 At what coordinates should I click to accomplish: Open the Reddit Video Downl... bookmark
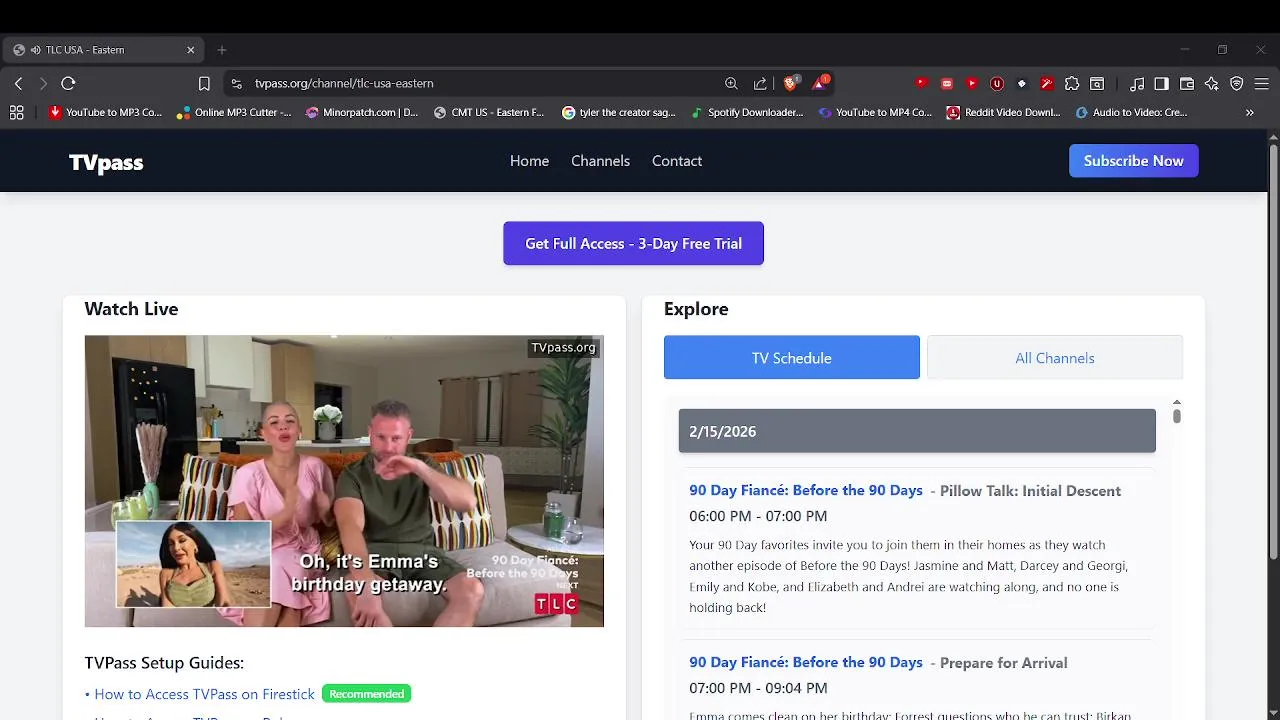point(1003,113)
